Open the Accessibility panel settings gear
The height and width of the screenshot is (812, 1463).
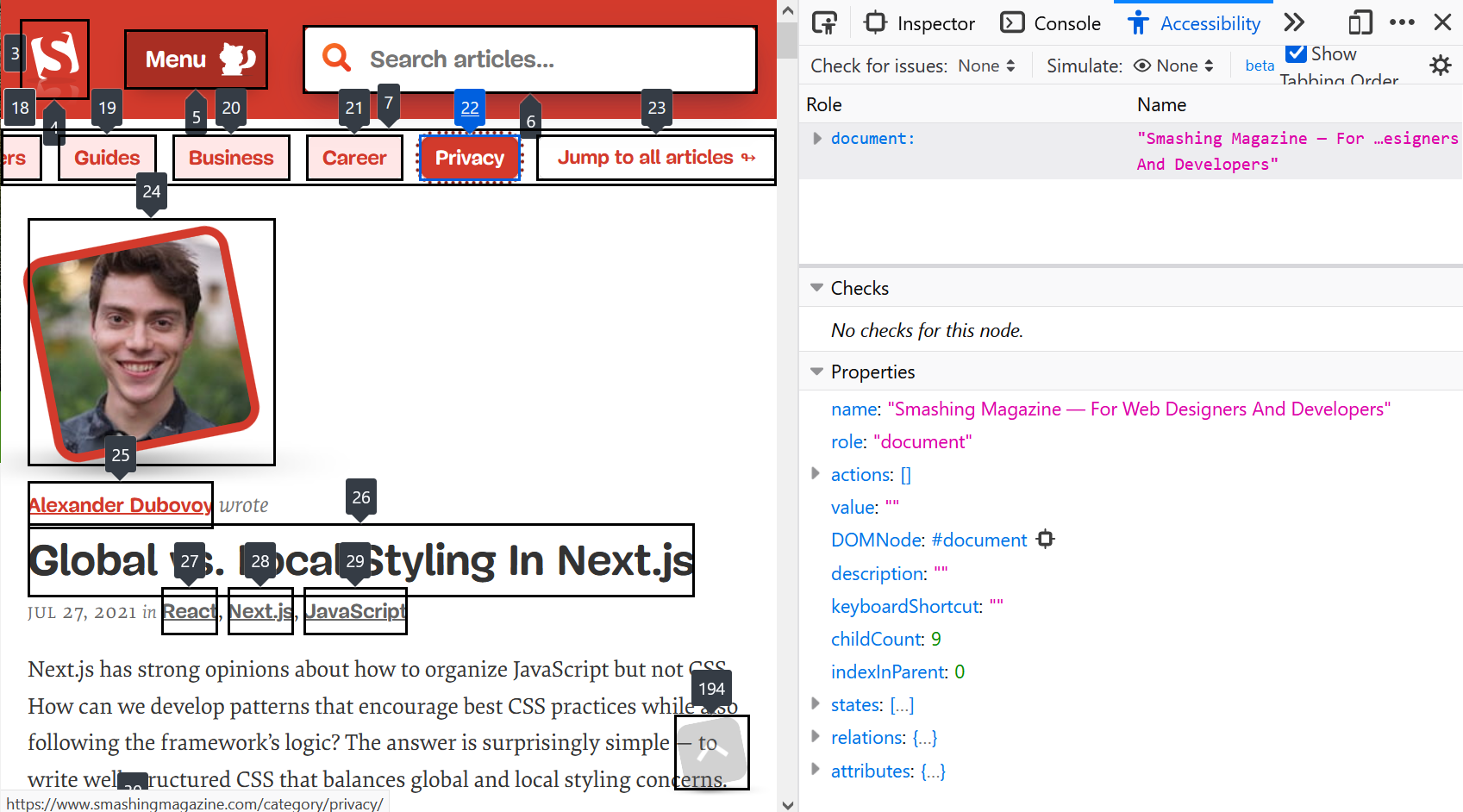[1441, 65]
